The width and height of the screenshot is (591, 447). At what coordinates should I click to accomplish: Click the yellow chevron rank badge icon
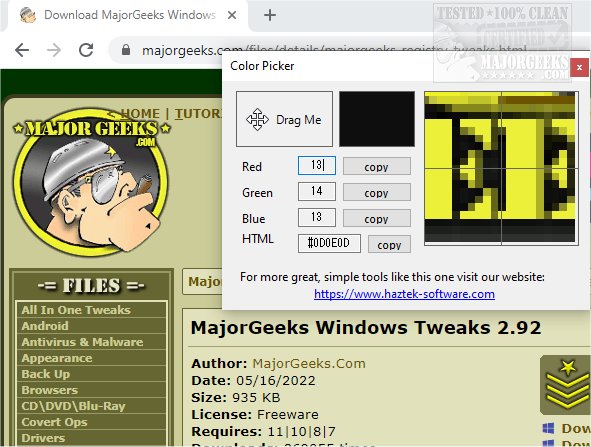[x=565, y=385]
